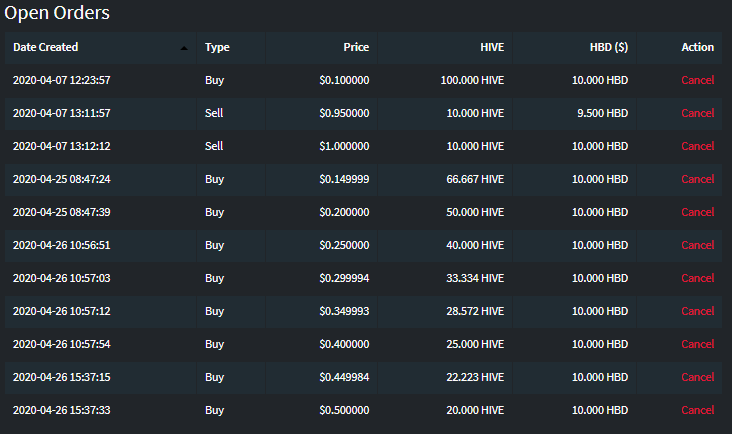Select date 2020-04-25 08:47:24

click(62, 179)
